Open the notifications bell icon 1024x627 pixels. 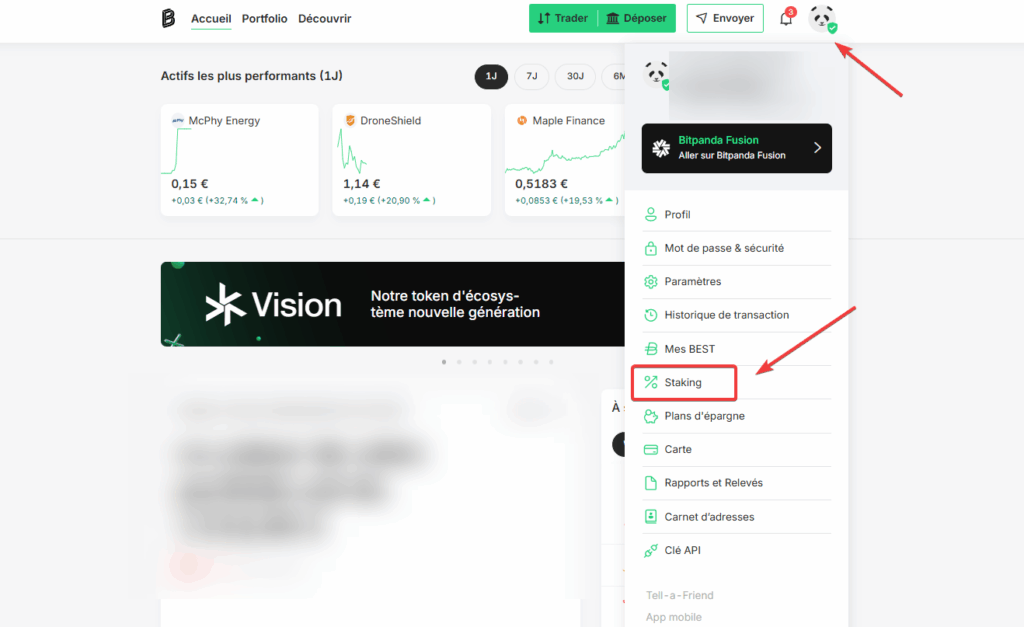(786, 18)
